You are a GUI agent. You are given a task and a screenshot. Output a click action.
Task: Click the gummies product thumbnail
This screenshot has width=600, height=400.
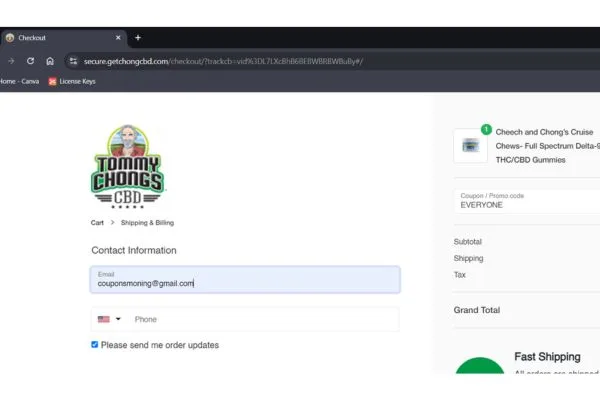click(470, 145)
